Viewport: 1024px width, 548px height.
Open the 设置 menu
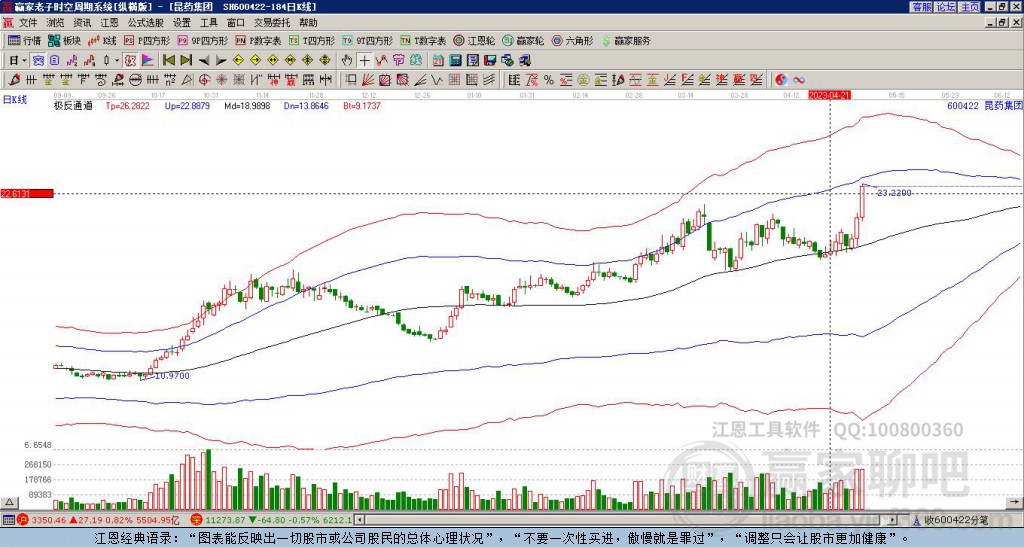(182, 23)
